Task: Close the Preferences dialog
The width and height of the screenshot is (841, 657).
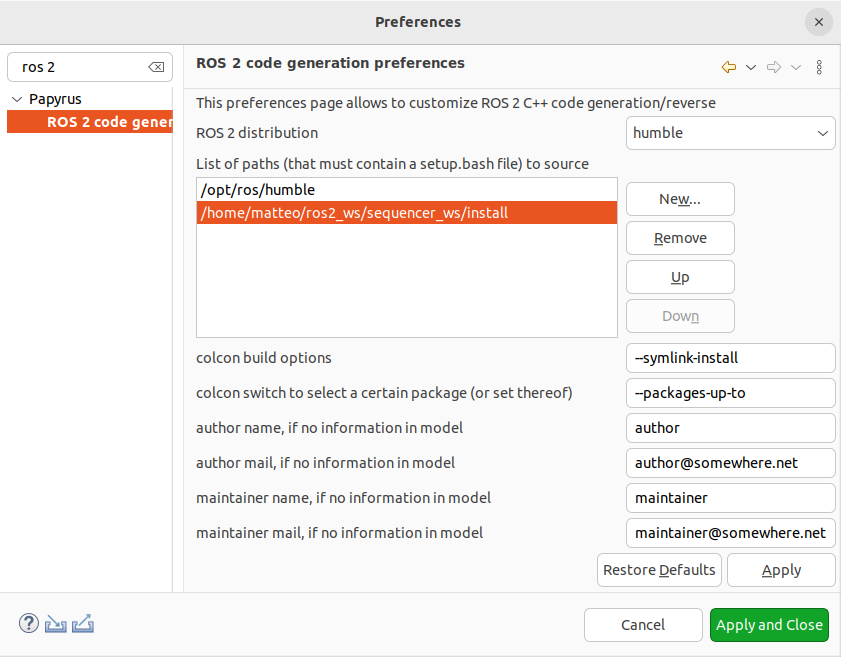Action: (818, 22)
